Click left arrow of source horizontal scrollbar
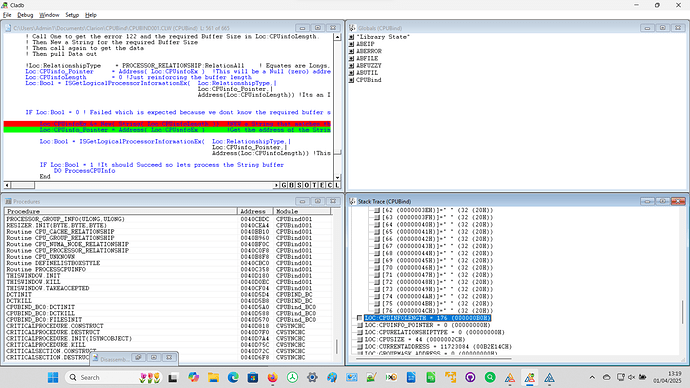This screenshot has width=690, height=388. click(7, 185)
